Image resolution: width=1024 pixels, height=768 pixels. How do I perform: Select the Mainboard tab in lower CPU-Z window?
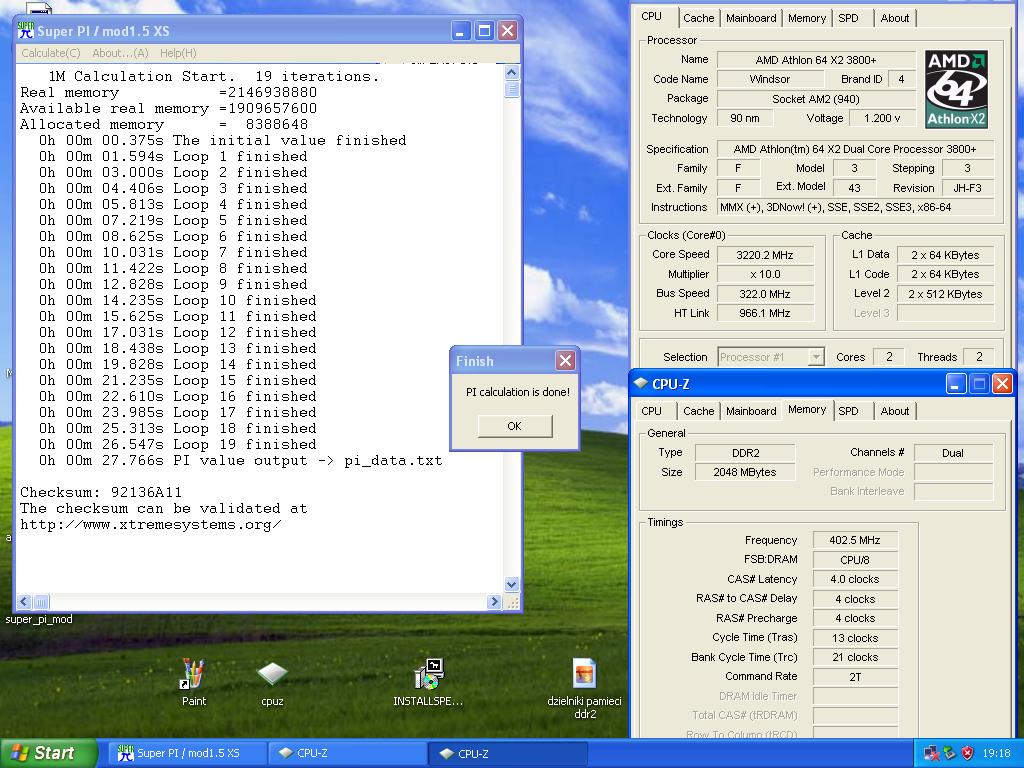(751, 411)
